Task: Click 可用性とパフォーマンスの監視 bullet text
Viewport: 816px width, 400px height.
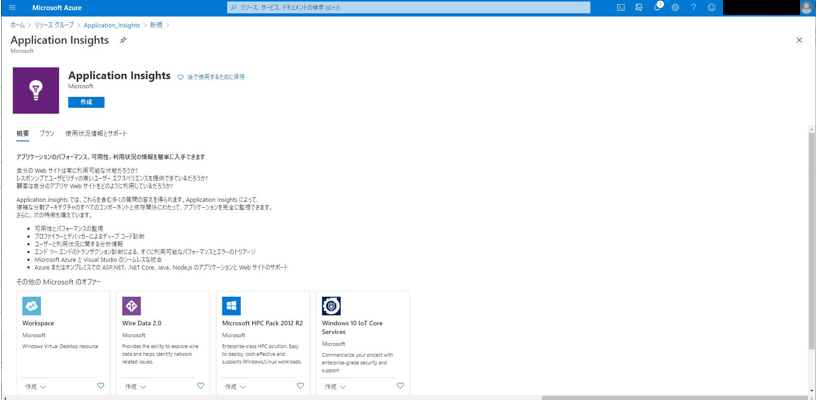Action: click(x=69, y=228)
